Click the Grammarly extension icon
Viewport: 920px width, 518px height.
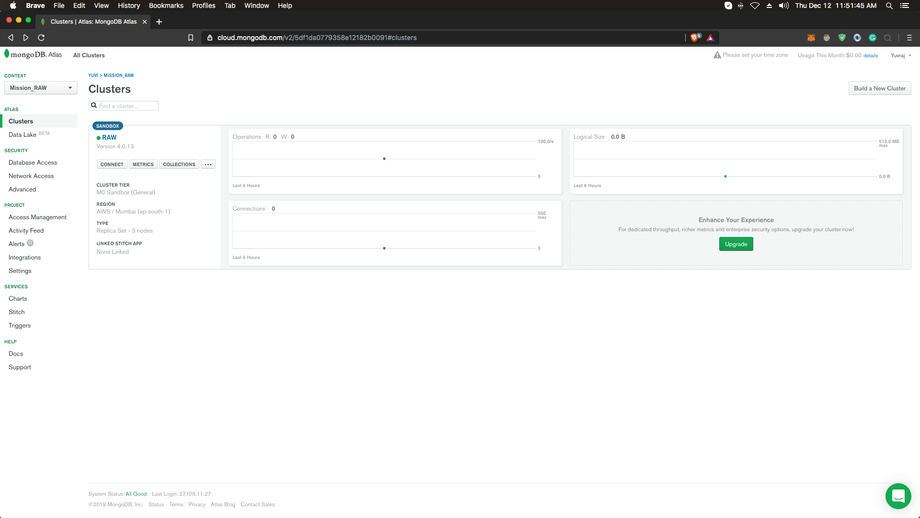point(872,38)
